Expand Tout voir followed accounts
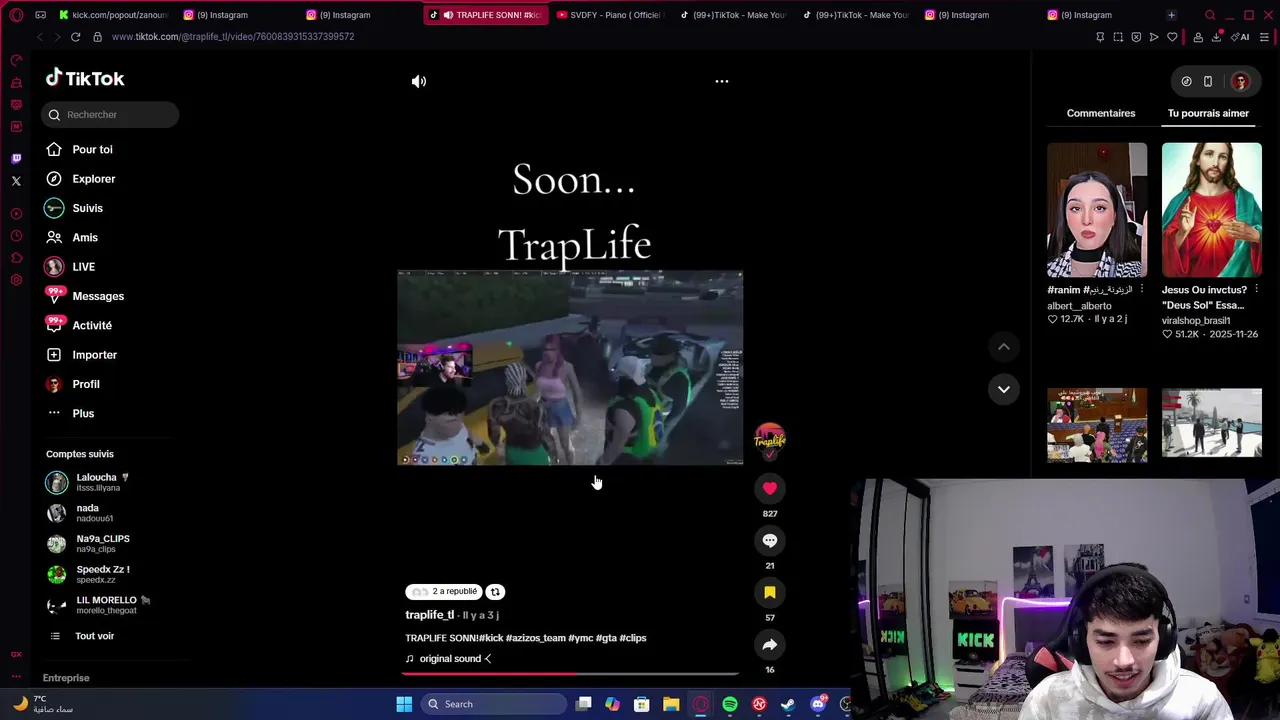This screenshot has height=720, width=1280. [94, 636]
